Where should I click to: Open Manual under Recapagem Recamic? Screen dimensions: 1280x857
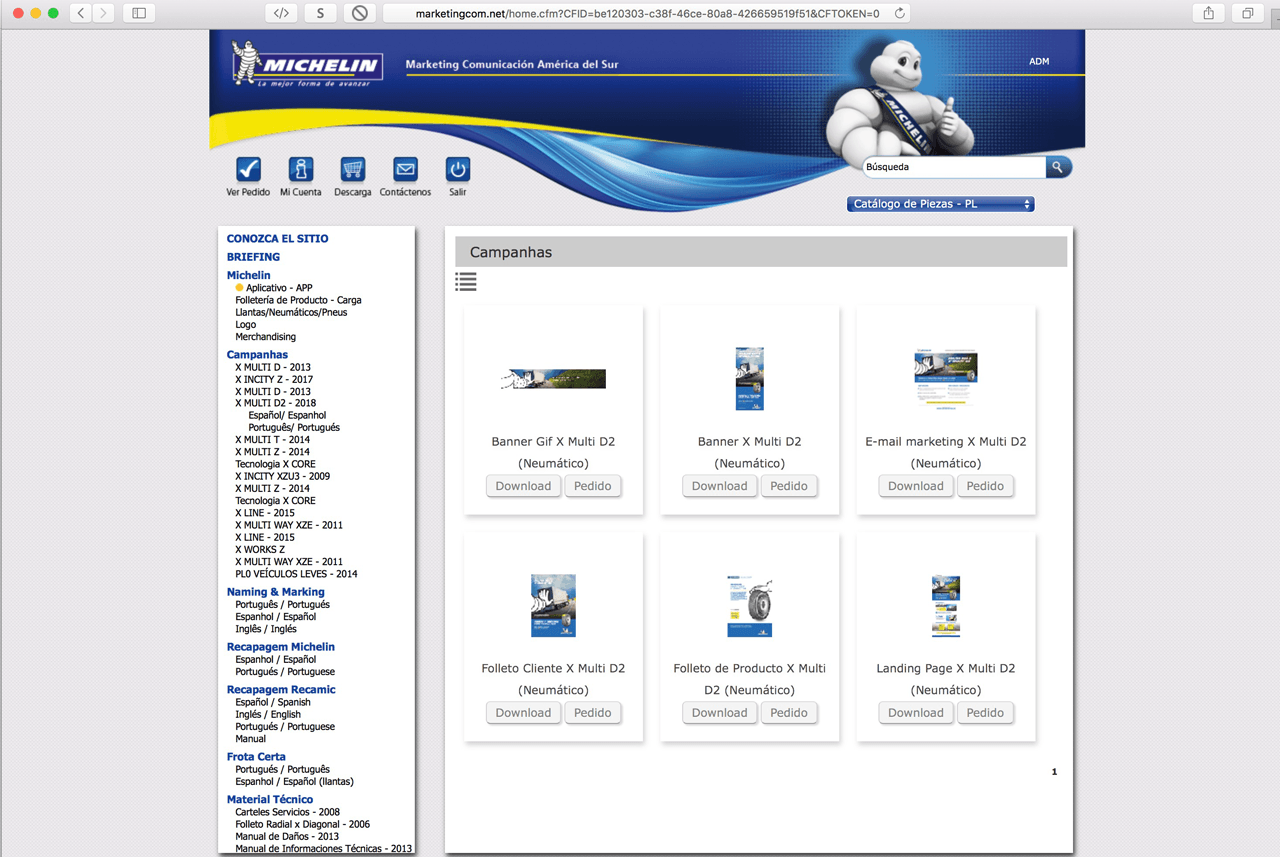pos(250,739)
